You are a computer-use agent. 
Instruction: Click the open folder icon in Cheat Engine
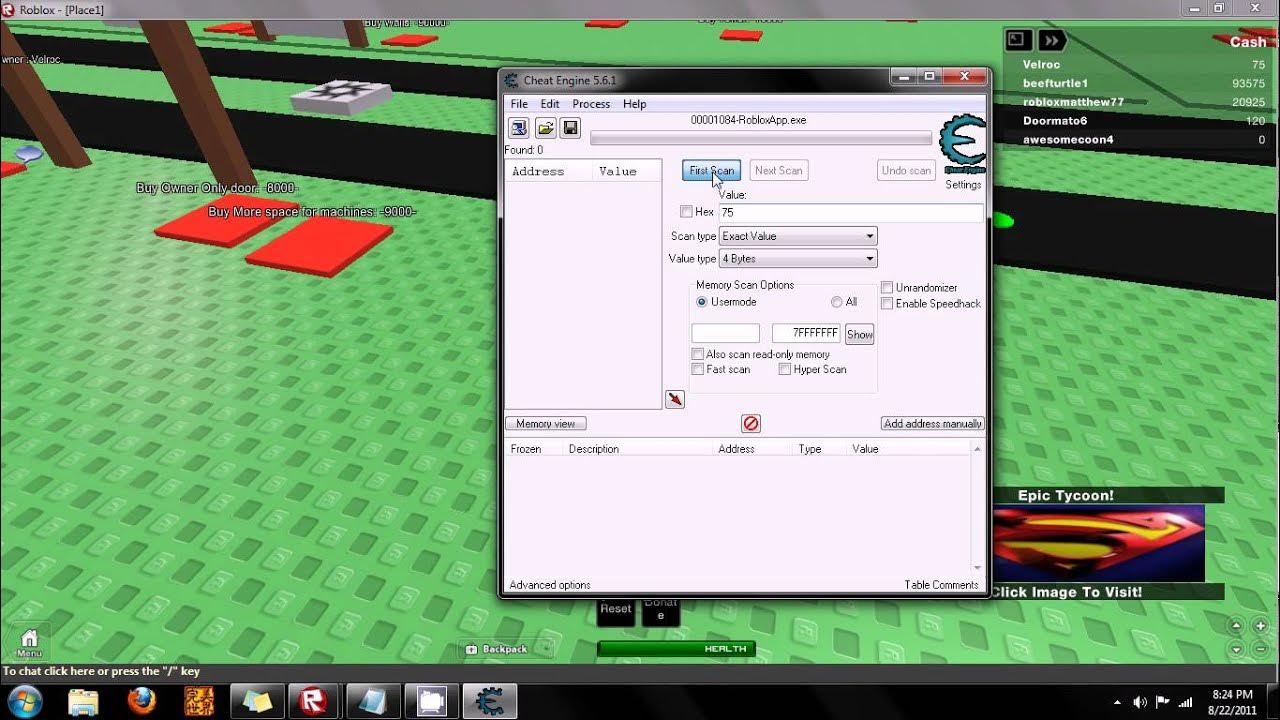coord(545,128)
